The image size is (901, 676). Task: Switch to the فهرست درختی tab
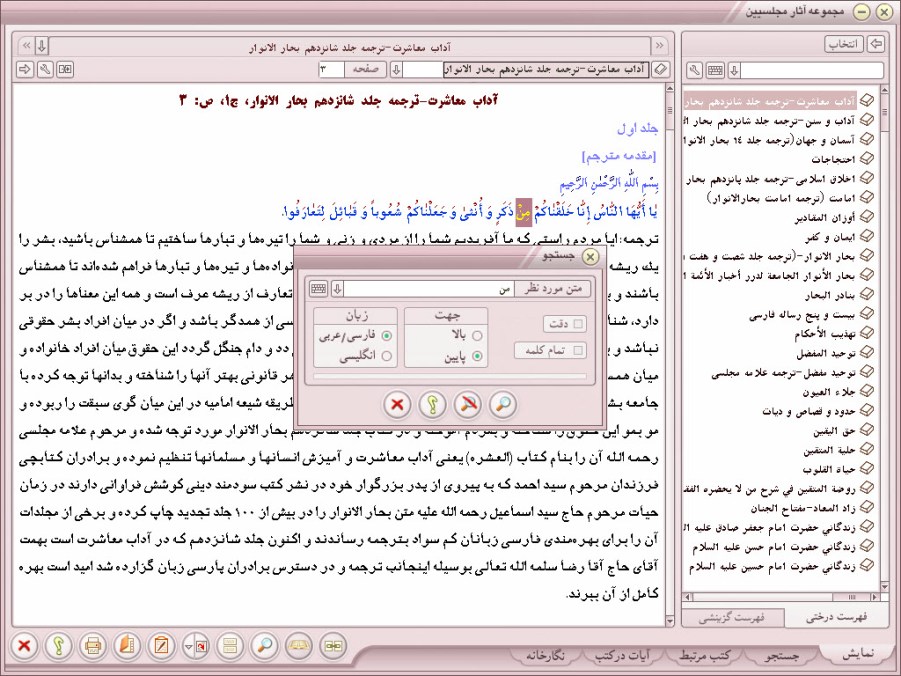[x=836, y=617]
